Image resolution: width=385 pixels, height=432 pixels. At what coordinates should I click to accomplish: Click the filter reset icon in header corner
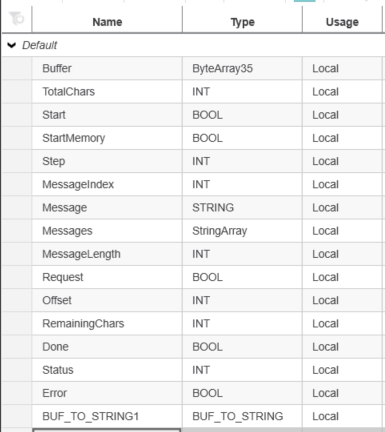(x=16, y=18)
